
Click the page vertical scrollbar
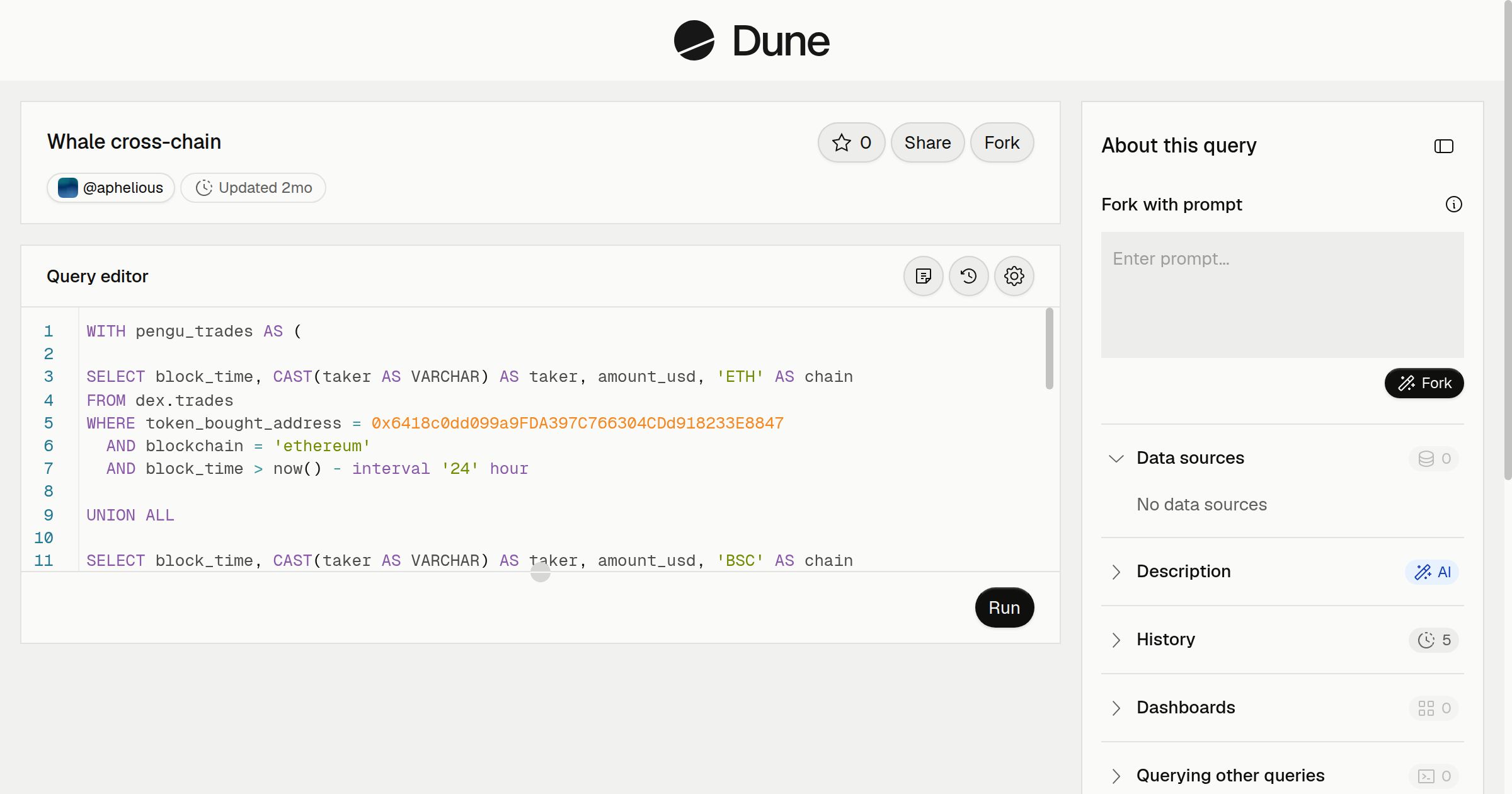pyautogui.click(x=1508, y=239)
